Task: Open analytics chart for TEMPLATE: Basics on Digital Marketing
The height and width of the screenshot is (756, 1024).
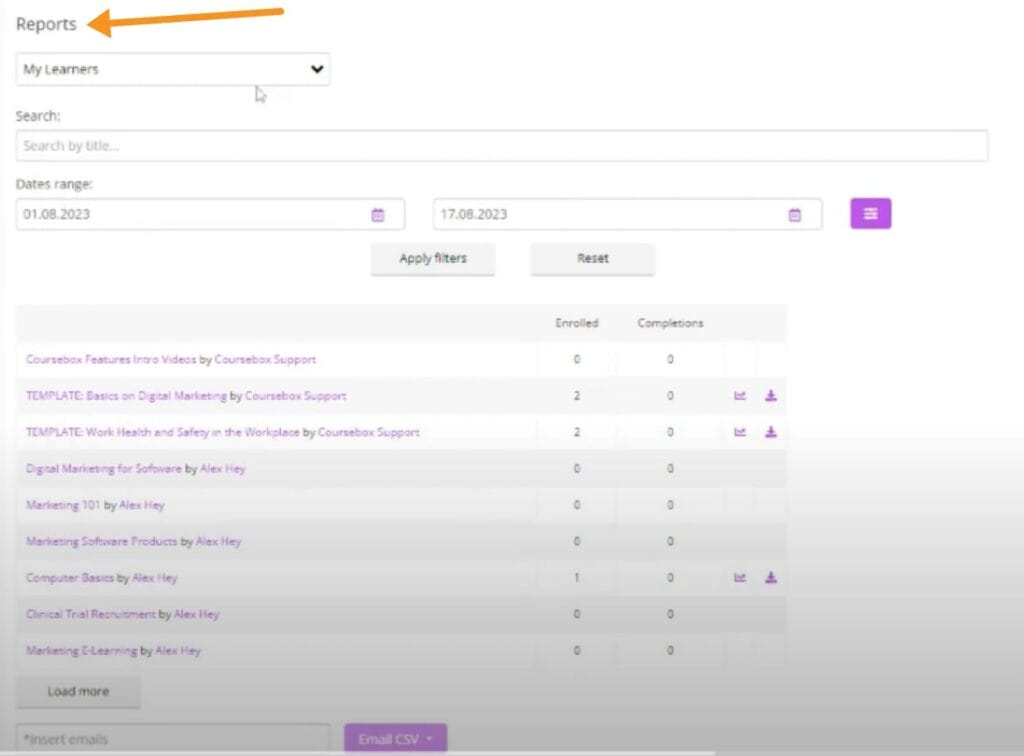Action: pyautogui.click(x=740, y=396)
